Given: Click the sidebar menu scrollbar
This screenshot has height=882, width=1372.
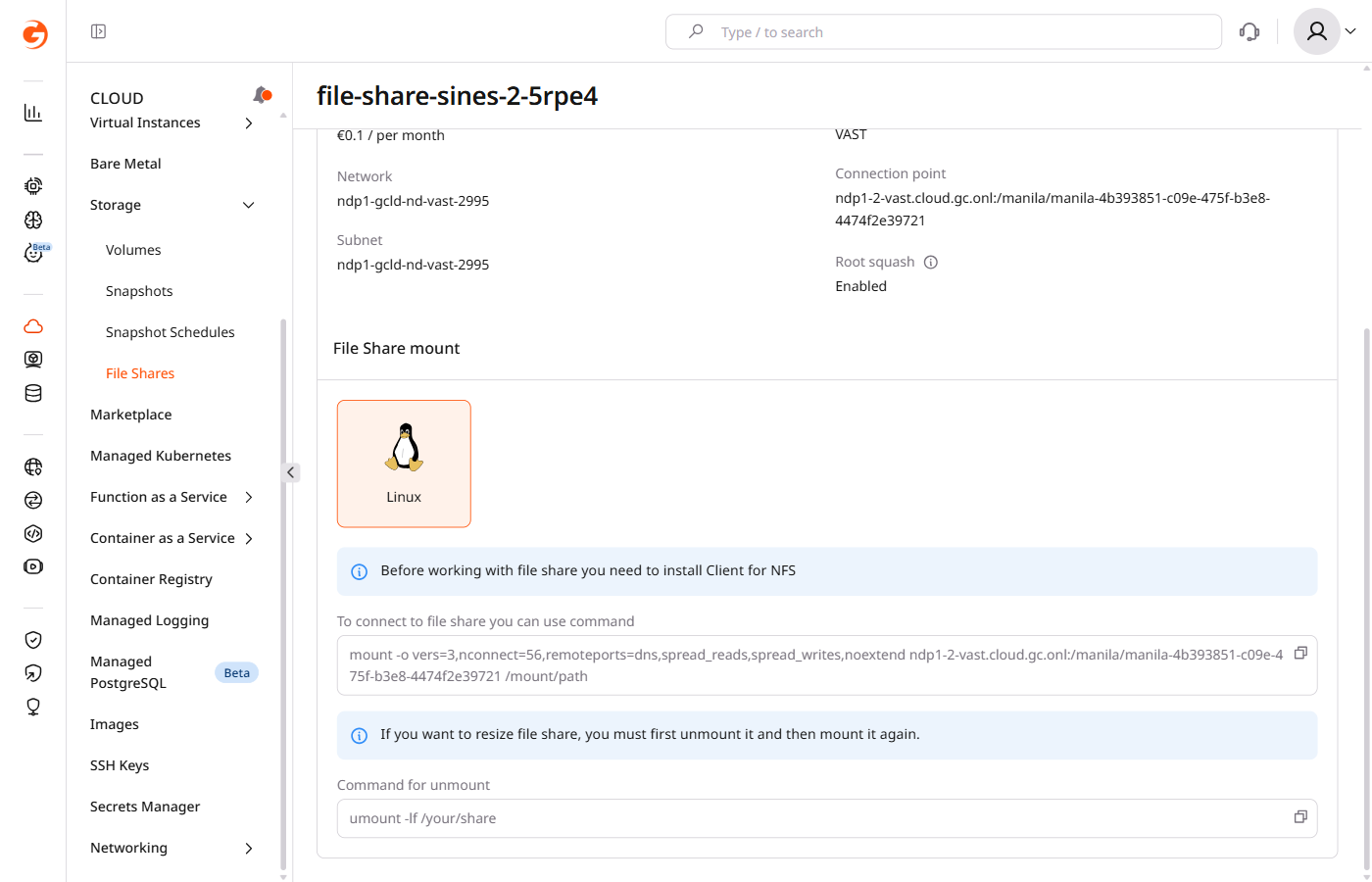Looking at the screenshot, I should [x=283, y=593].
